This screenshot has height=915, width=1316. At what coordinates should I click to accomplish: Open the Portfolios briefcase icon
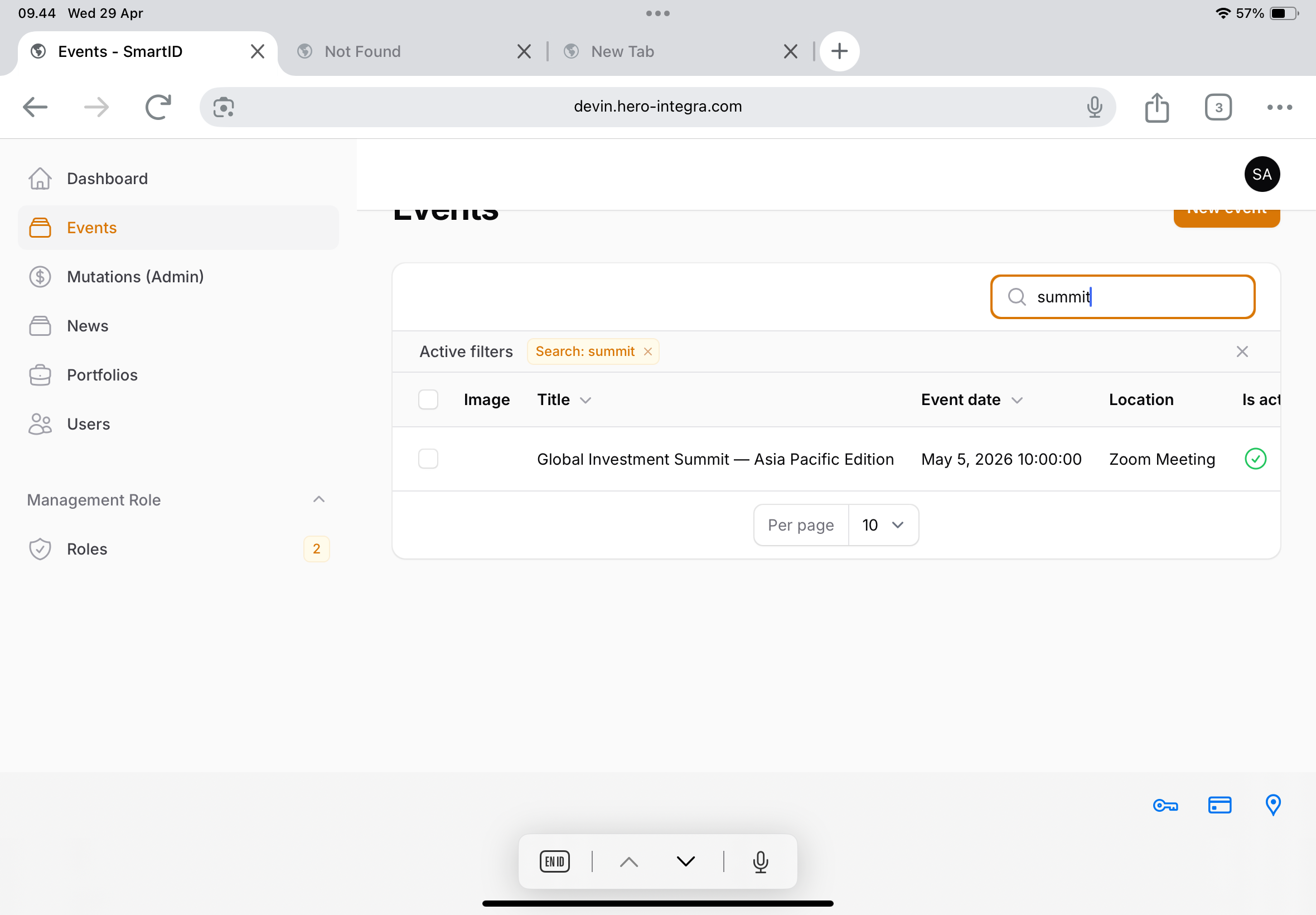(x=40, y=375)
